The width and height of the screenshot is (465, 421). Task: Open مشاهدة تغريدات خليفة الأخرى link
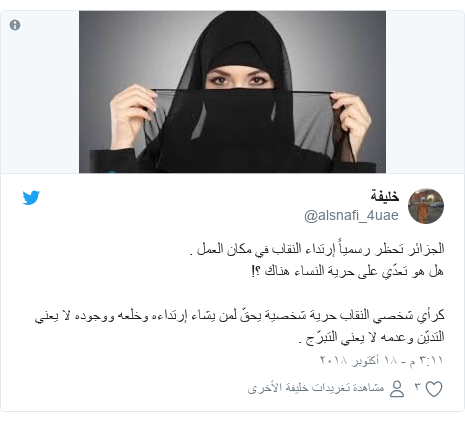316,388
